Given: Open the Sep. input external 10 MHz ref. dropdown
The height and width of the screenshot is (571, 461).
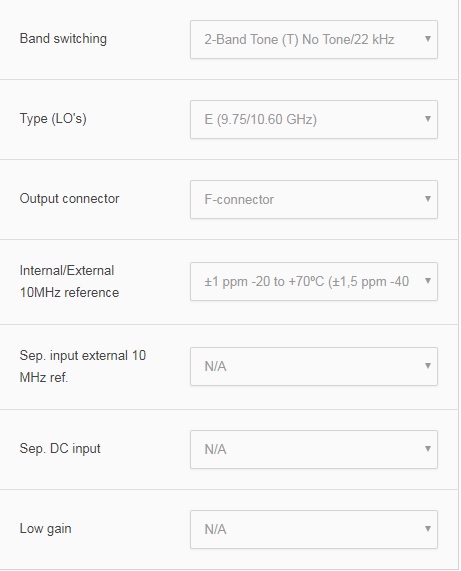Looking at the screenshot, I should [x=314, y=366].
